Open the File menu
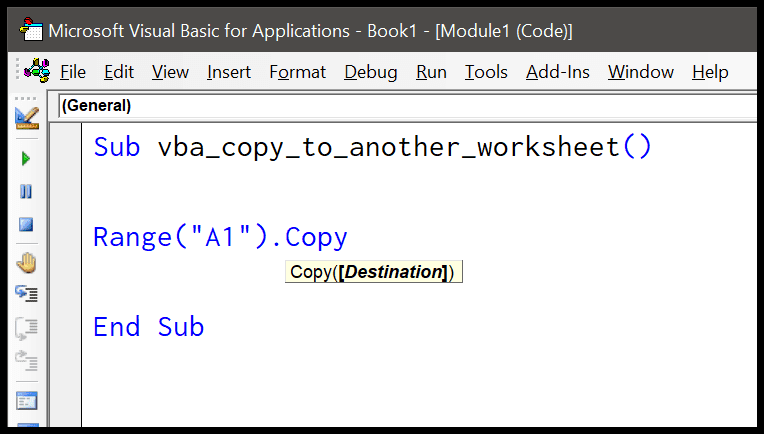The width and height of the screenshot is (764, 434). pos(73,72)
